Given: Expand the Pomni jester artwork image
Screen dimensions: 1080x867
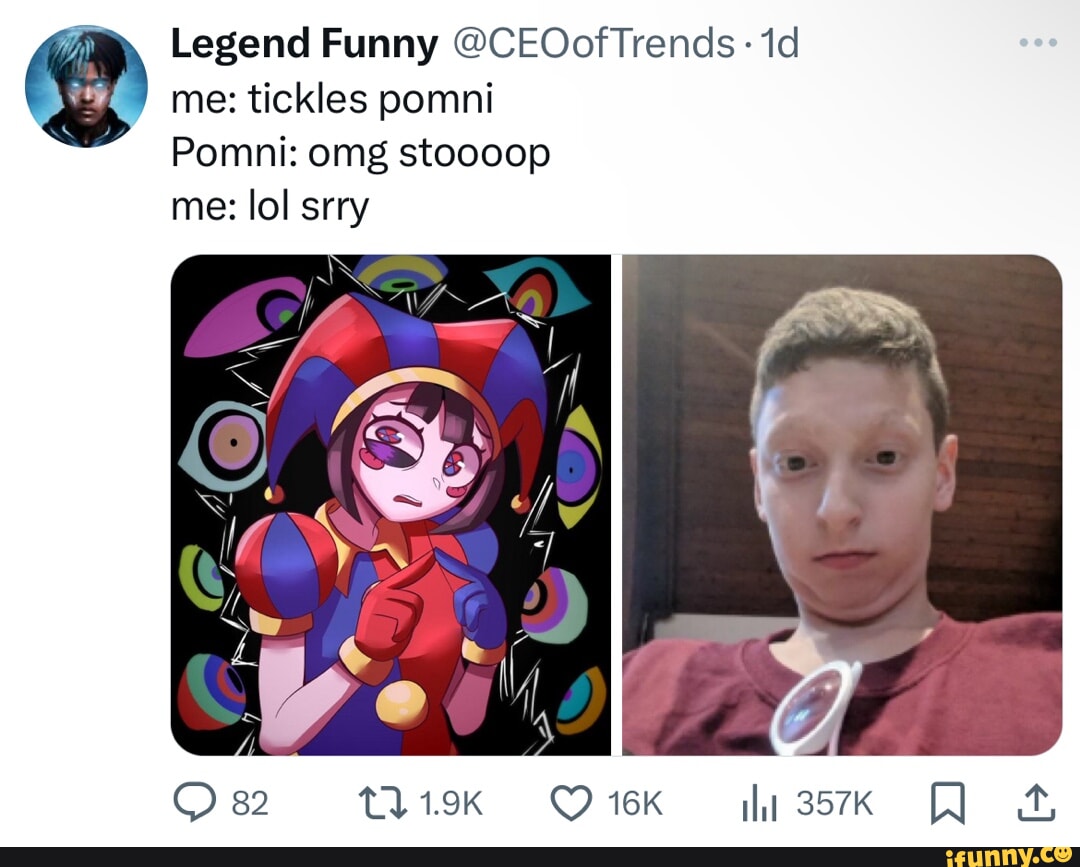Looking at the screenshot, I should [x=391, y=505].
